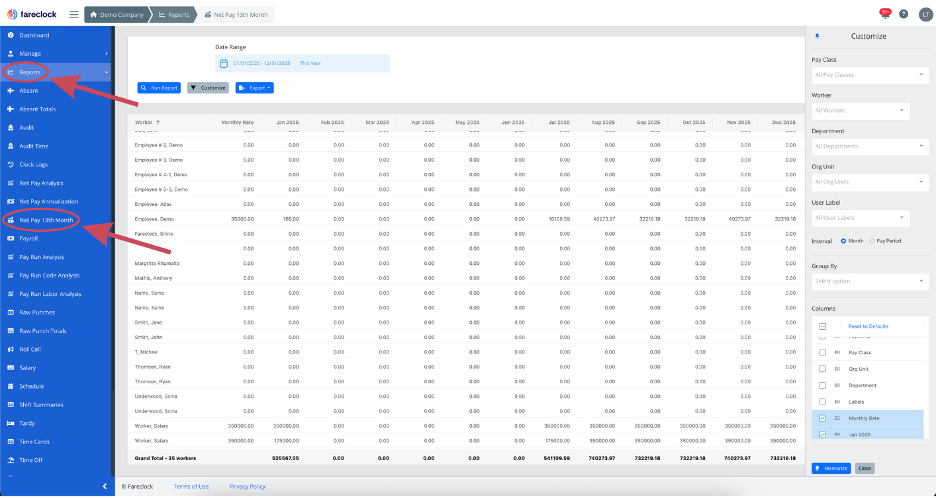Open the Pay Class dropdown
The width and height of the screenshot is (936, 498).
click(870, 75)
